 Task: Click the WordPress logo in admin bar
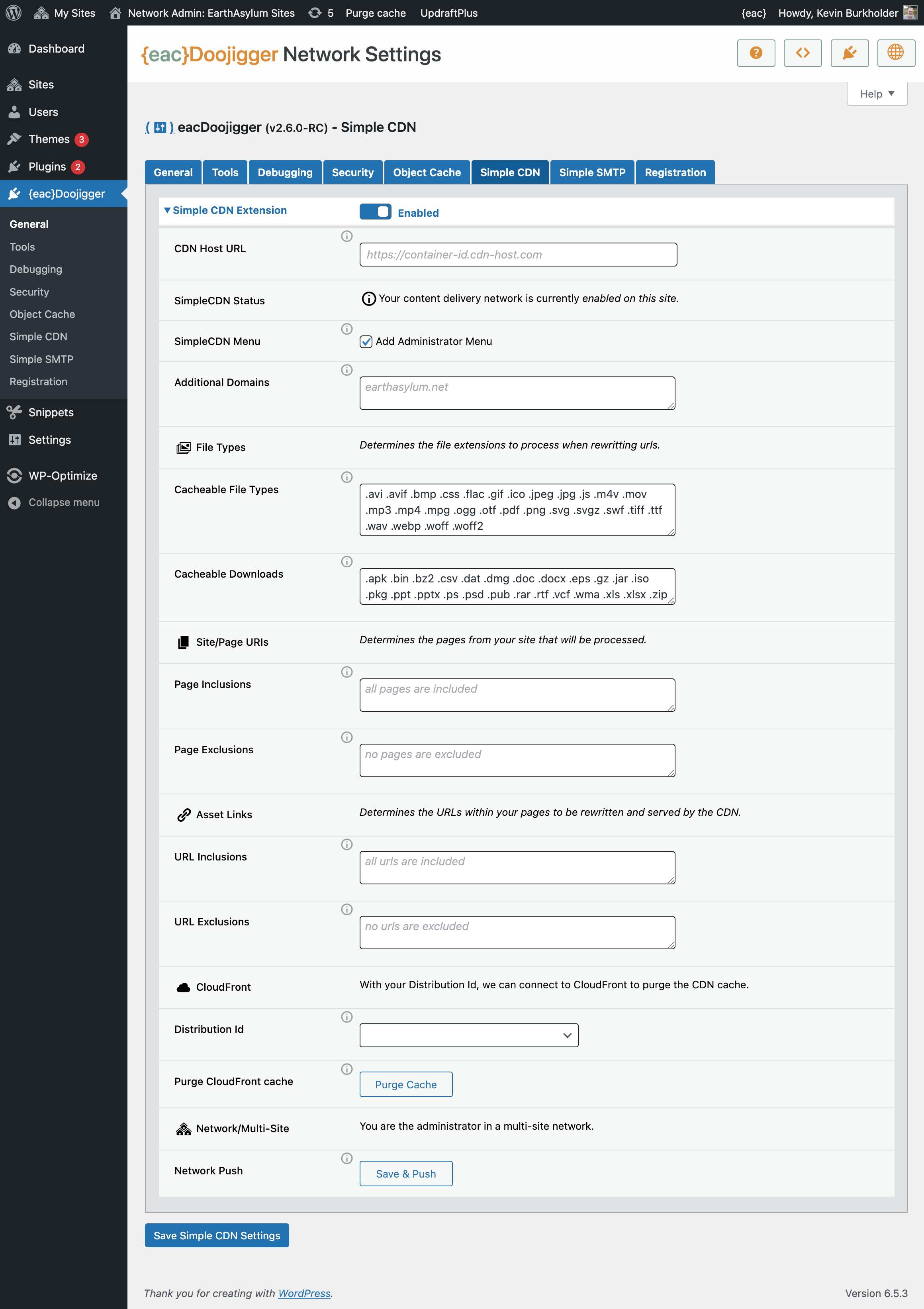(x=14, y=12)
